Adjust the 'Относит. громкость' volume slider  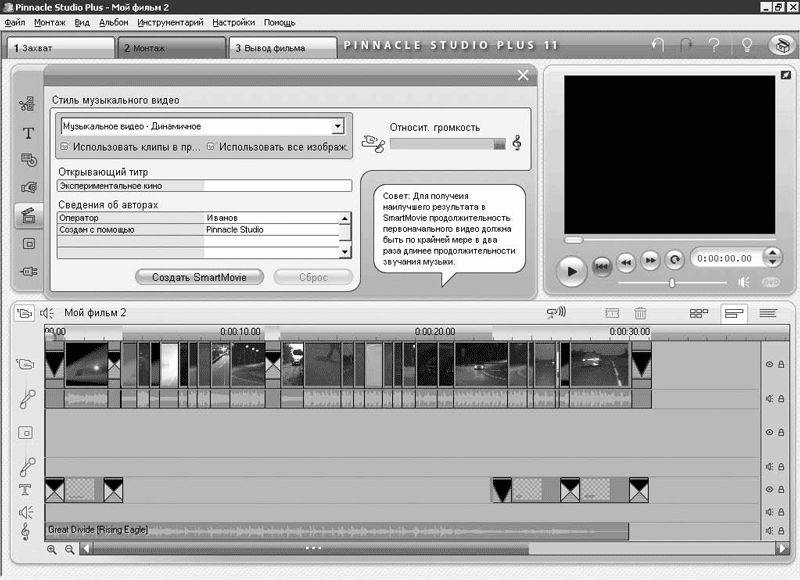(x=448, y=144)
